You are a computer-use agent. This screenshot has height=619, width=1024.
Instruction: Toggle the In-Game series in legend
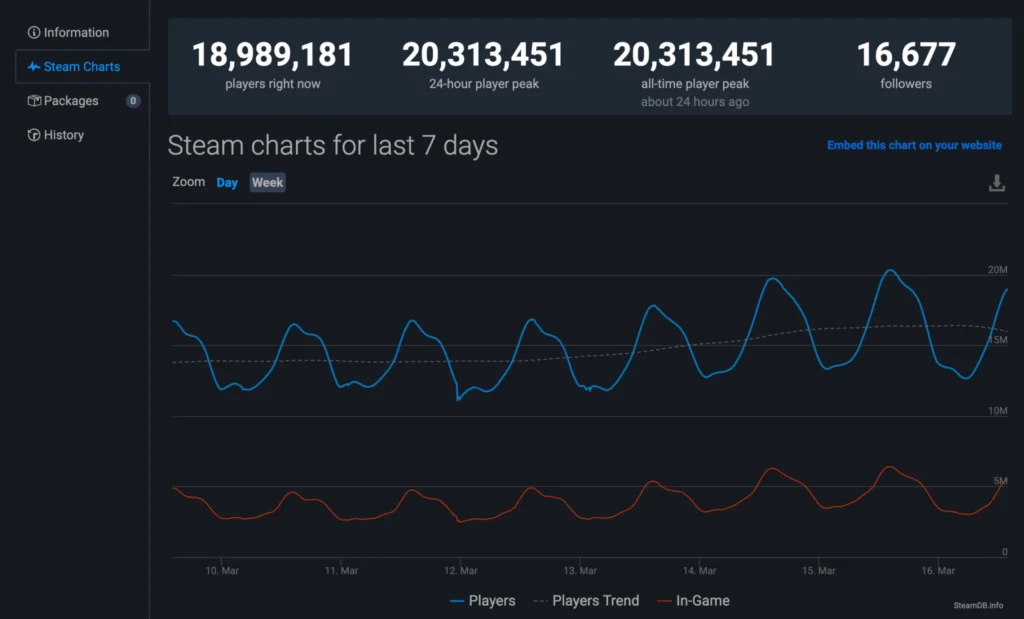(693, 601)
